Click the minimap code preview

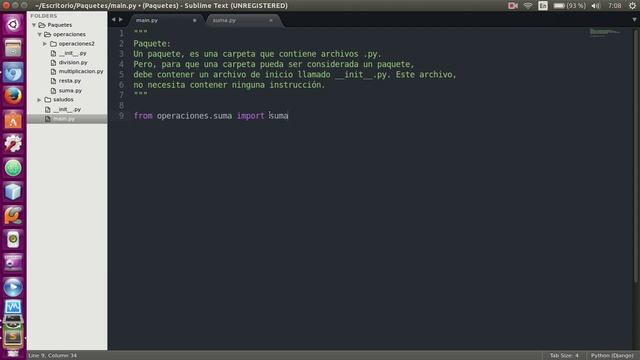pyautogui.click(x=604, y=32)
